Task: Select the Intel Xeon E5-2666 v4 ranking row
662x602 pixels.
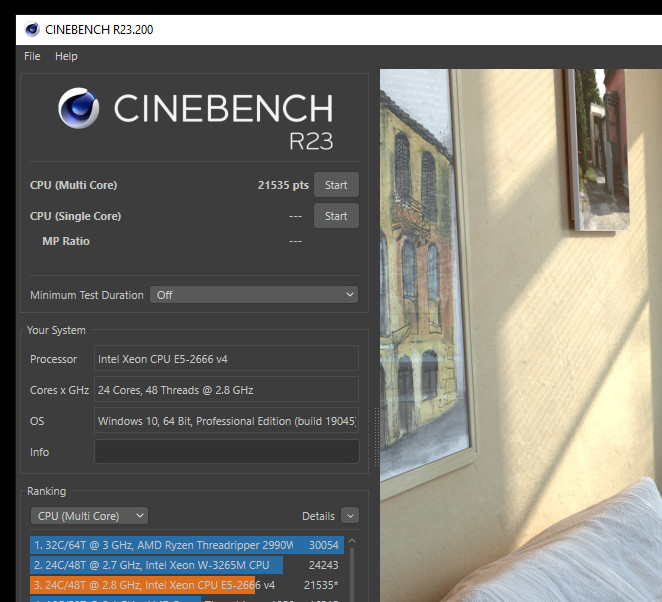Action: pyautogui.click(x=187, y=585)
